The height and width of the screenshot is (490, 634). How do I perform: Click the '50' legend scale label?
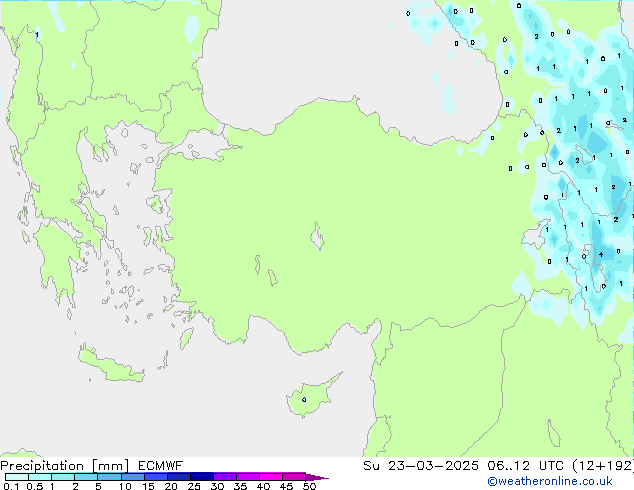(310, 486)
